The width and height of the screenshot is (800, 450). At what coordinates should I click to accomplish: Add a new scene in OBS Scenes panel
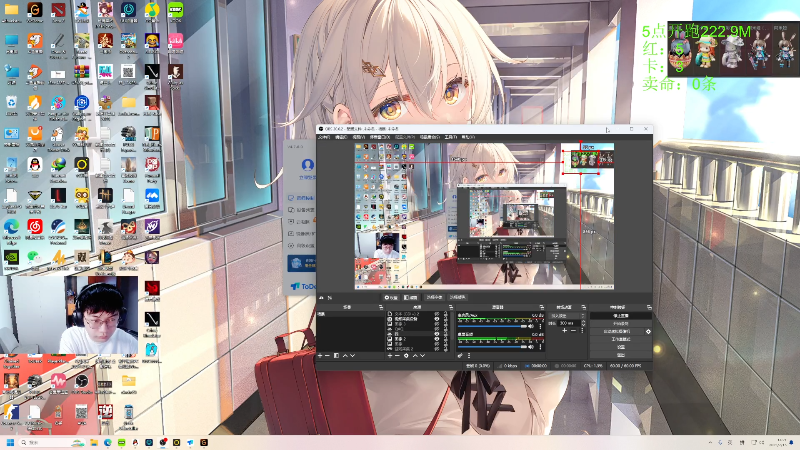pyautogui.click(x=319, y=355)
